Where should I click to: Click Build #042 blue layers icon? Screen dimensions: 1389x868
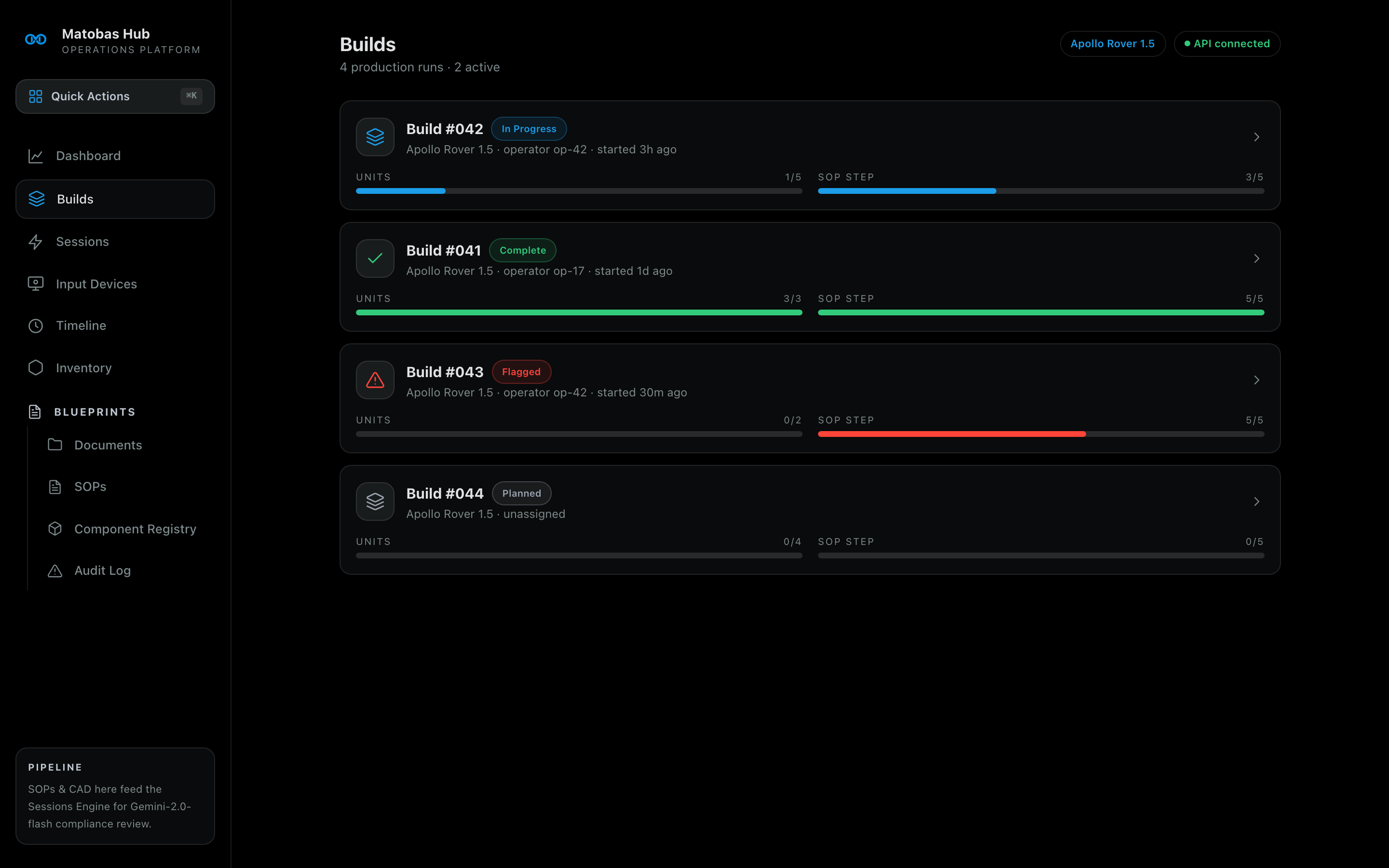pos(375,137)
